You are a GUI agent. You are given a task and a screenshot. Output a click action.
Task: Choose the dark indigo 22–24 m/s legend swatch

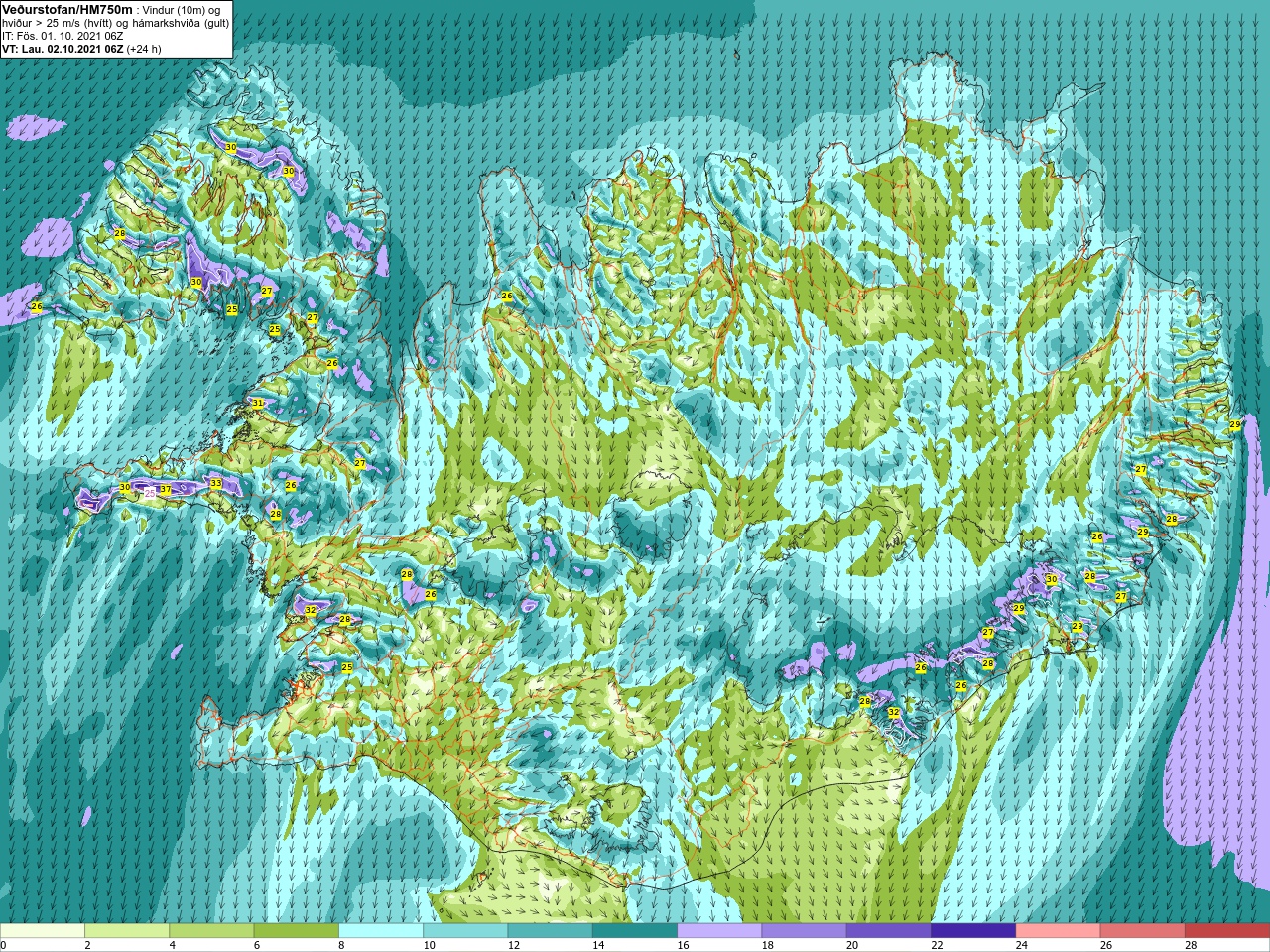(x=973, y=931)
